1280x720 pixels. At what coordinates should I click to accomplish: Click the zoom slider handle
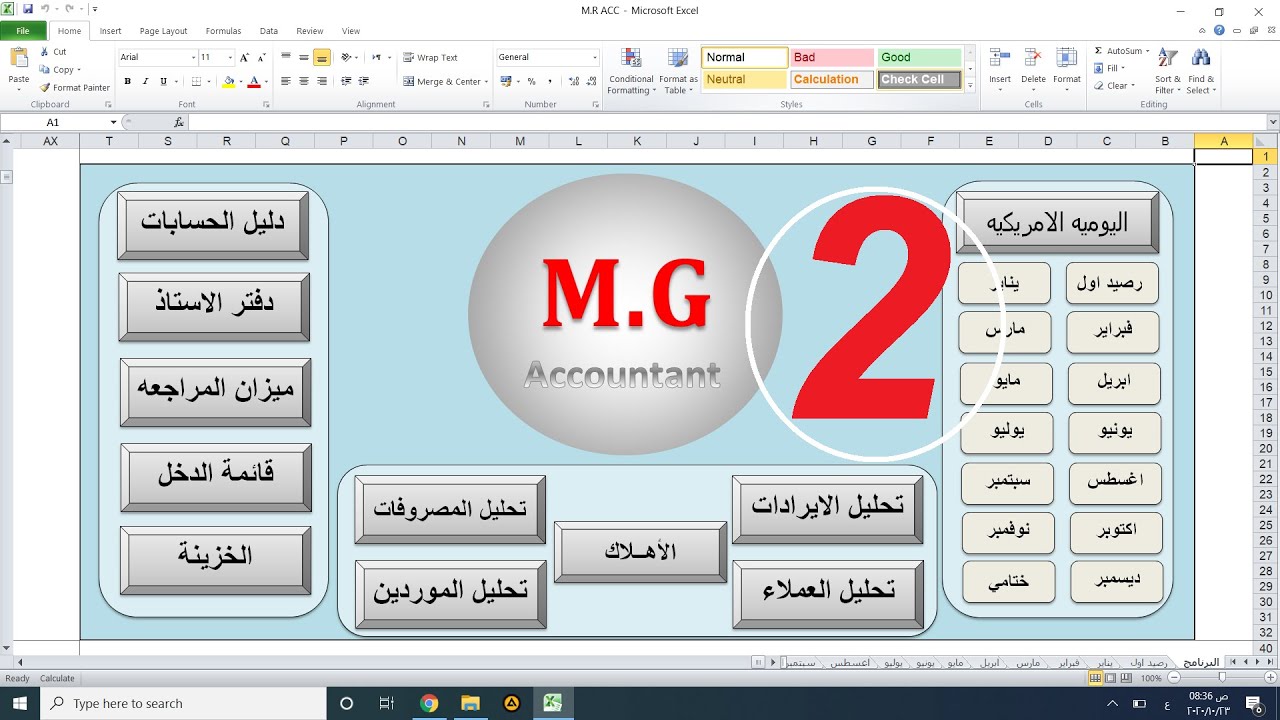tap(1222, 678)
